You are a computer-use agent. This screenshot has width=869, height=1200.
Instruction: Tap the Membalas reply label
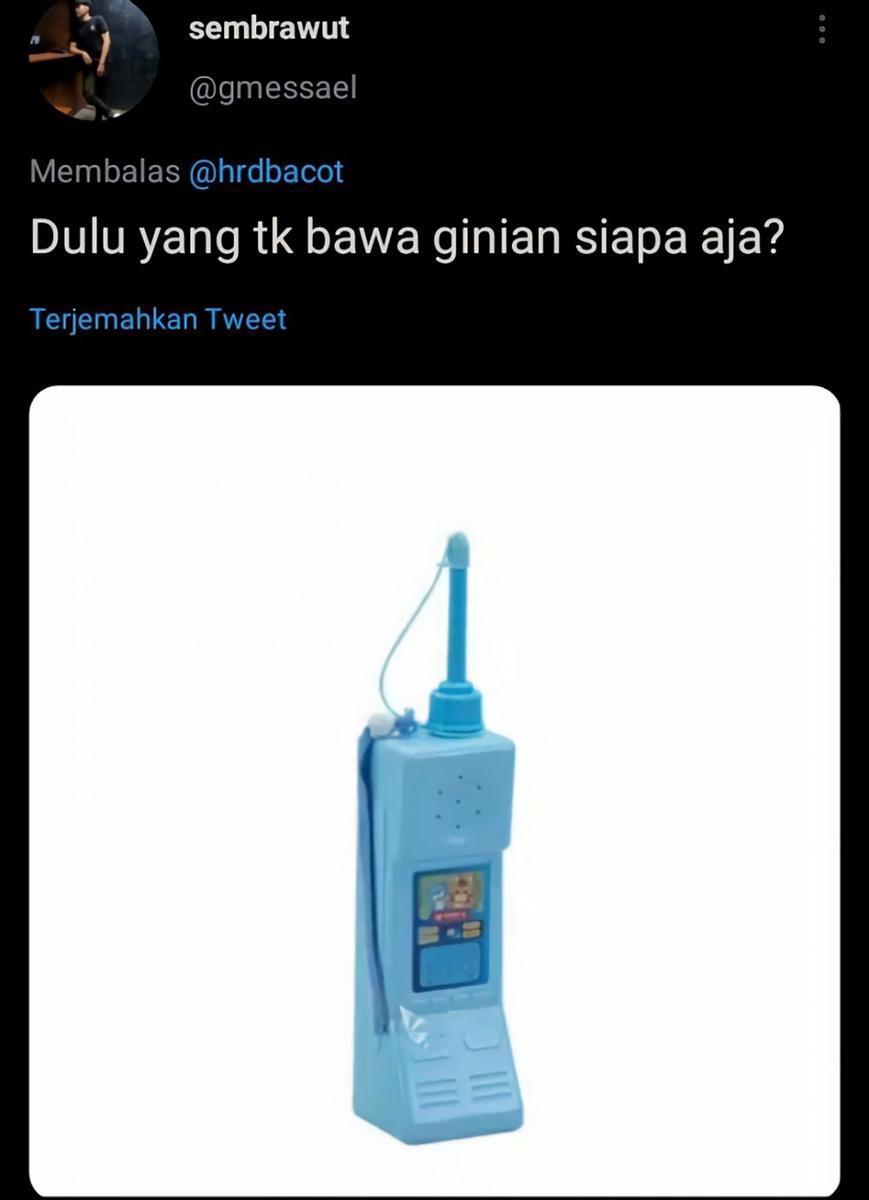point(105,171)
